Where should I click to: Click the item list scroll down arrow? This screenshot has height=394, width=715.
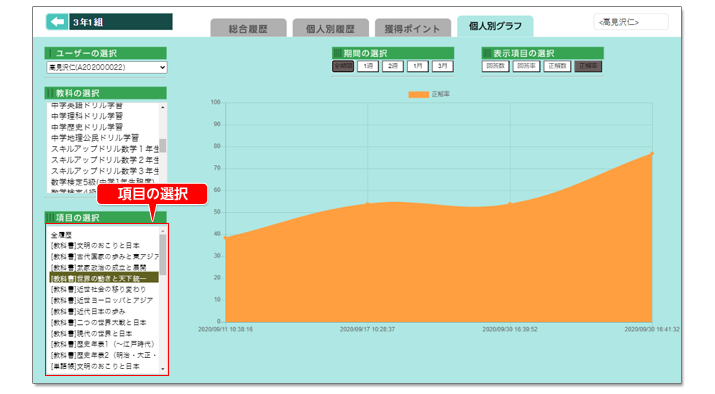(163, 369)
